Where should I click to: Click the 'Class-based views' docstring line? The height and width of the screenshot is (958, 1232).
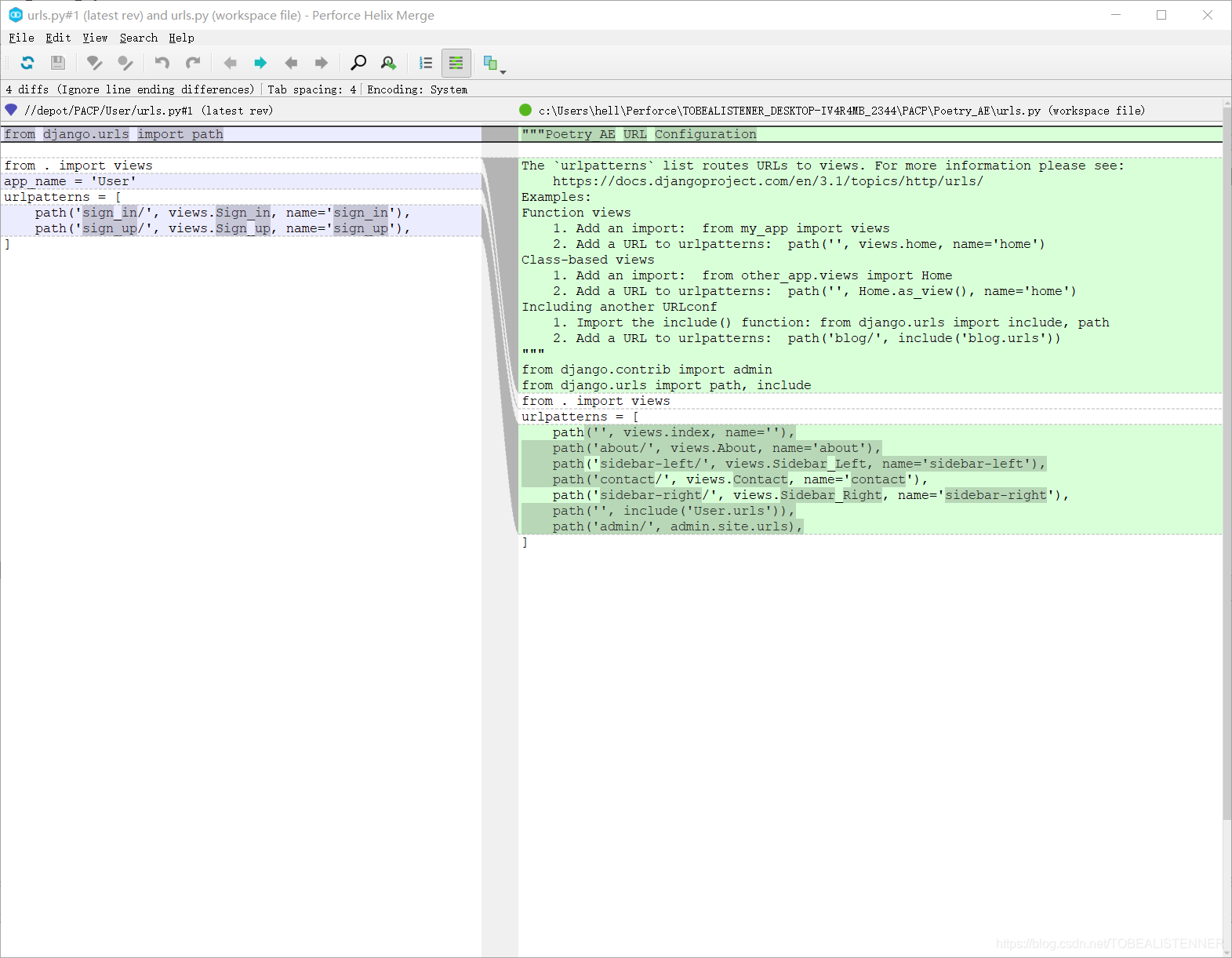point(588,260)
